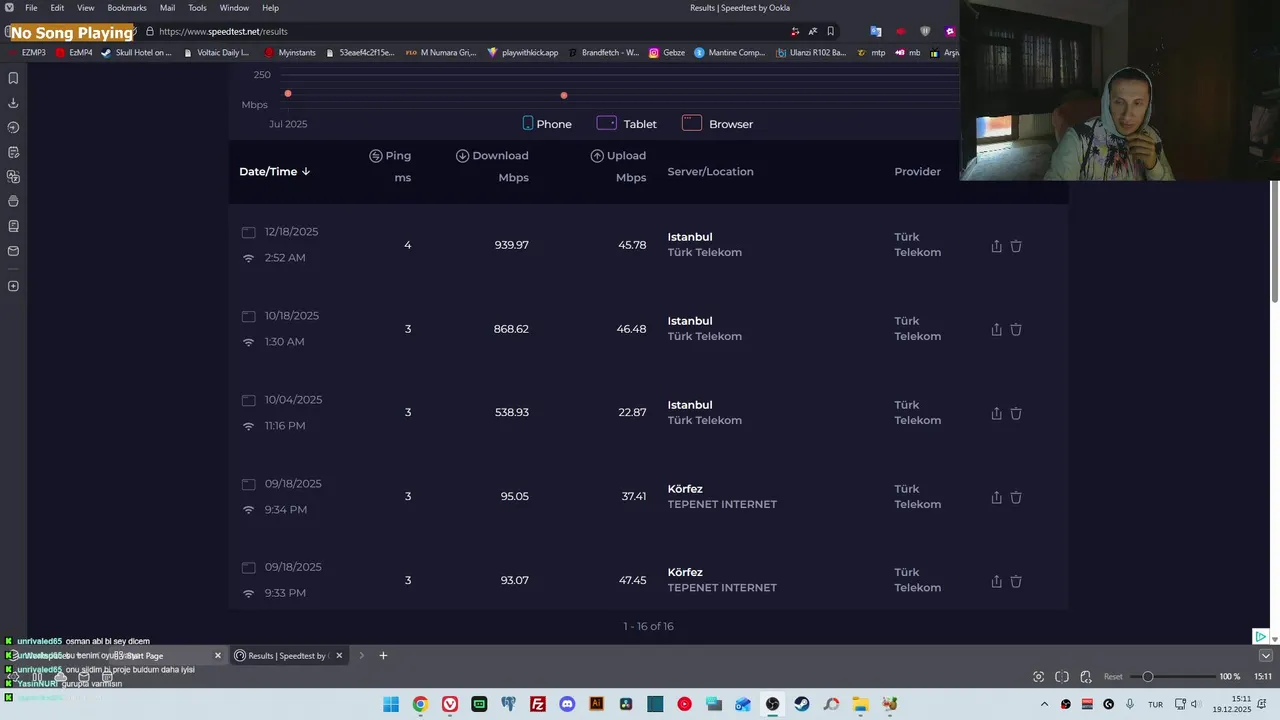The width and height of the screenshot is (1280, 720).
Task: Open the Help menu
Action: pos(270,8)
